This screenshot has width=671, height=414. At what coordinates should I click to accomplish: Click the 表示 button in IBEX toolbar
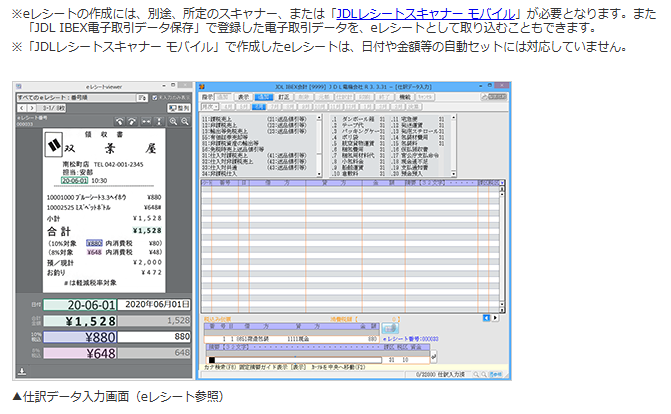point(243,97)
